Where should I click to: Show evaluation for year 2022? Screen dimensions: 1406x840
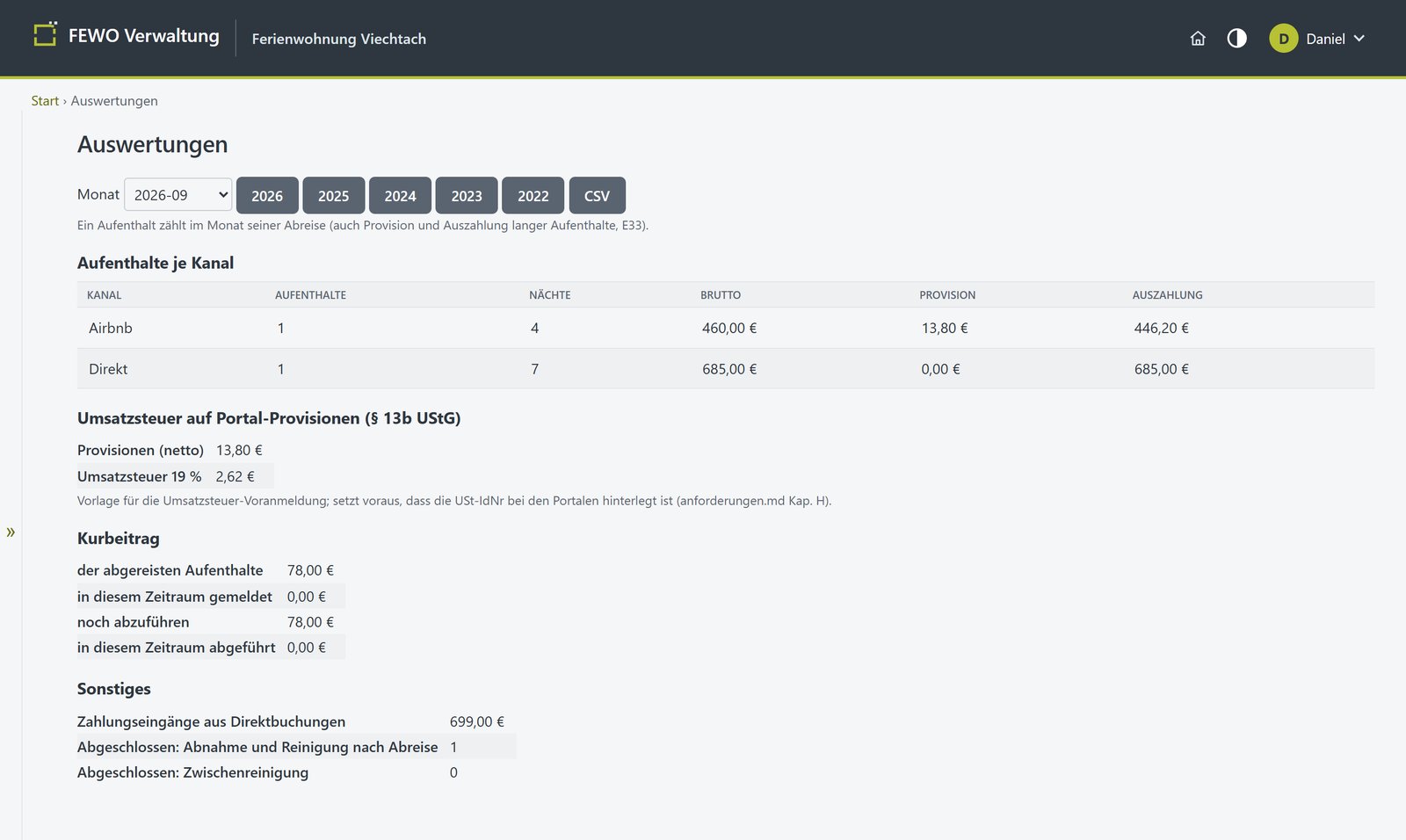[x=533, y=195]
